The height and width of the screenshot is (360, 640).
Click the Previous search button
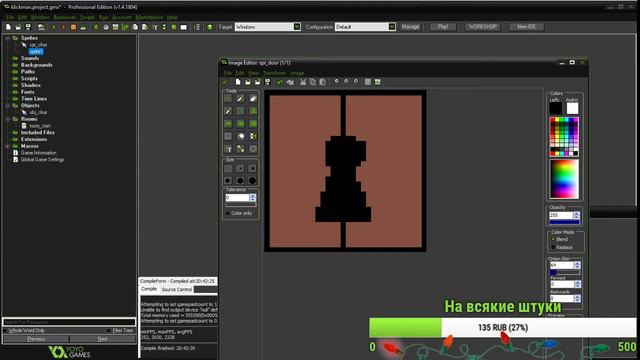point(36,339)
